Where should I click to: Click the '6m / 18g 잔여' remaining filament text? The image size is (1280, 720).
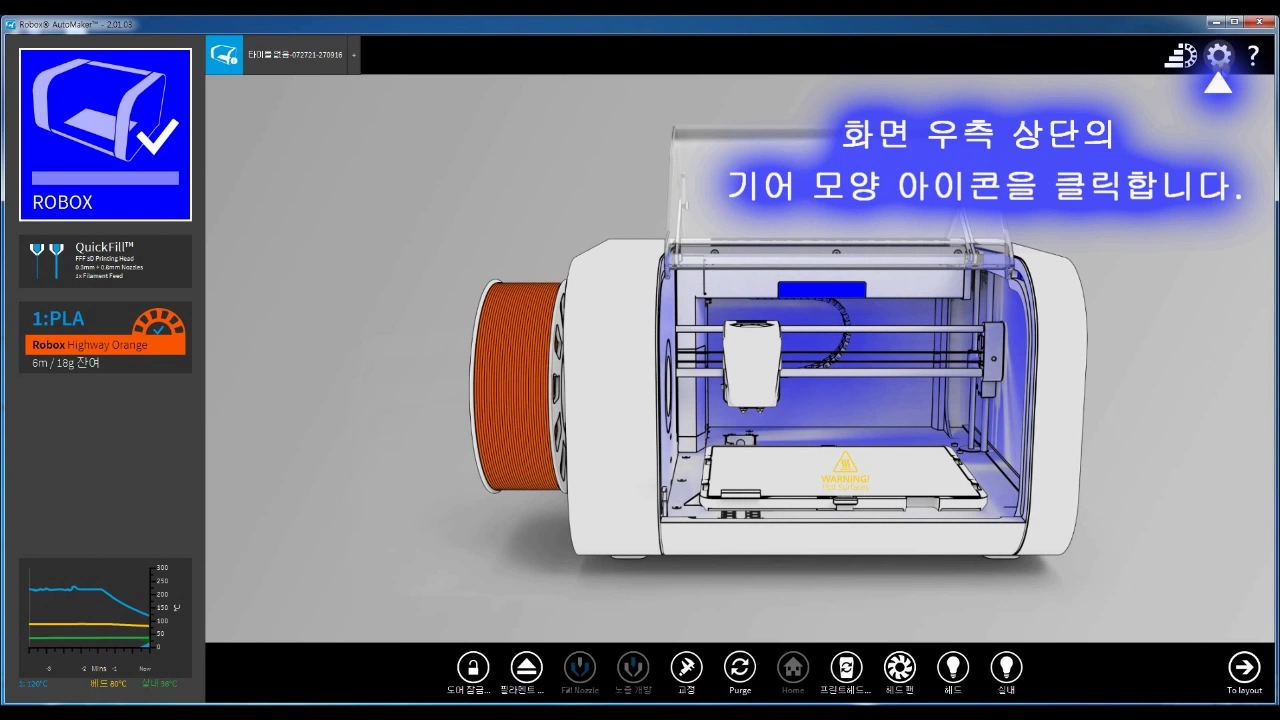(x=66, y=363)
